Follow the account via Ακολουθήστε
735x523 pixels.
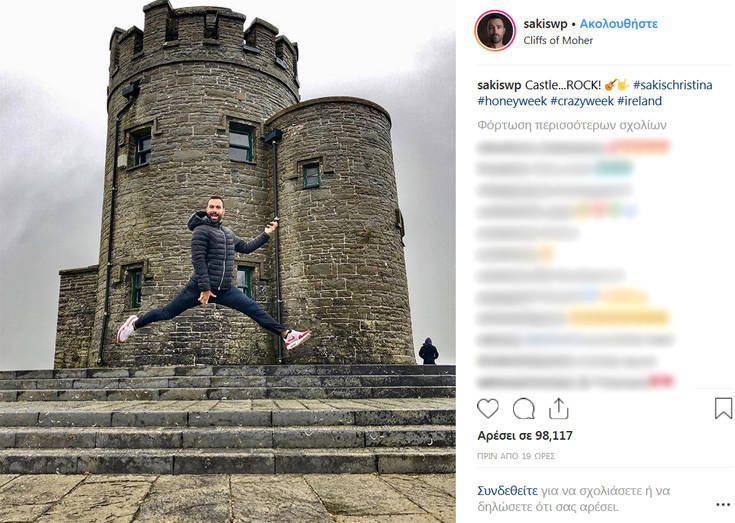(x=619, y=23)
